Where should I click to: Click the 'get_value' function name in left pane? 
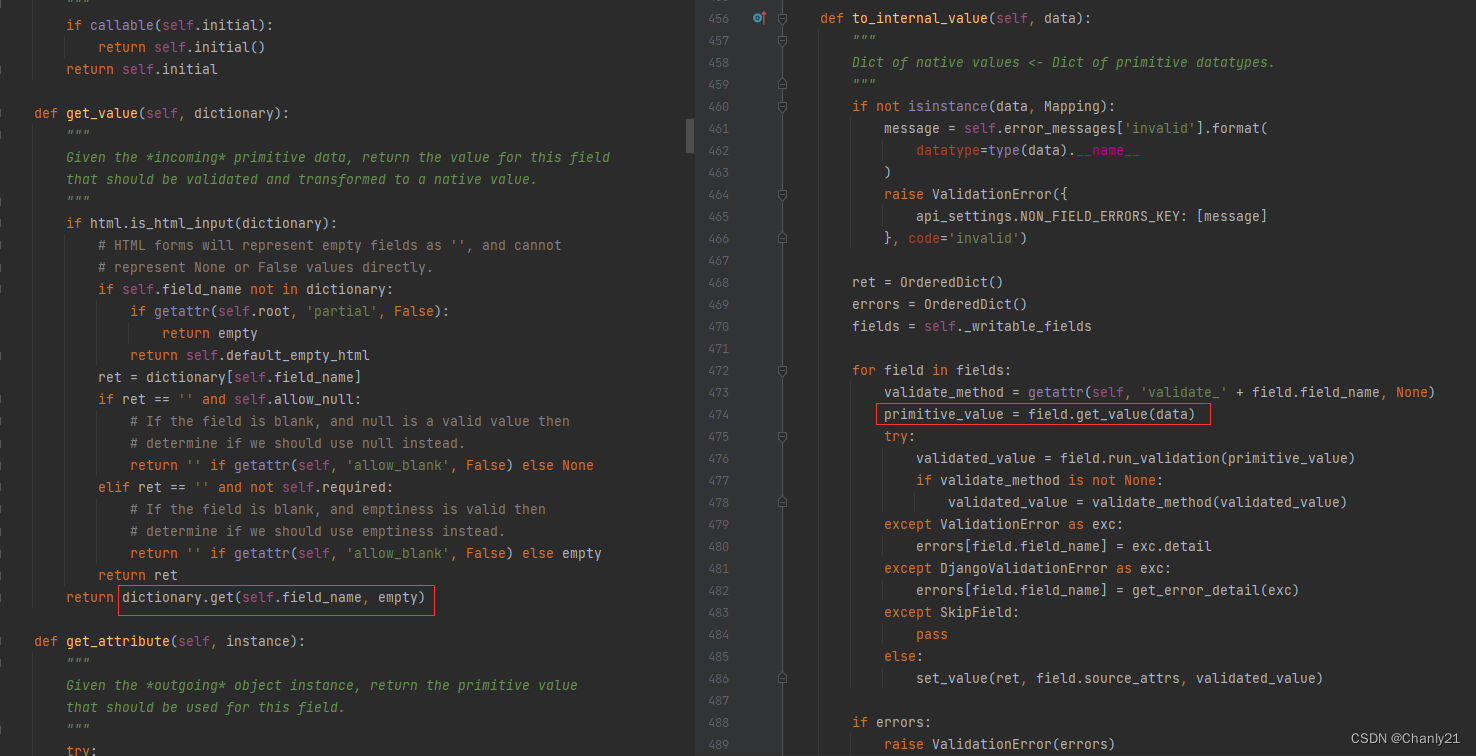pos(102,113)
